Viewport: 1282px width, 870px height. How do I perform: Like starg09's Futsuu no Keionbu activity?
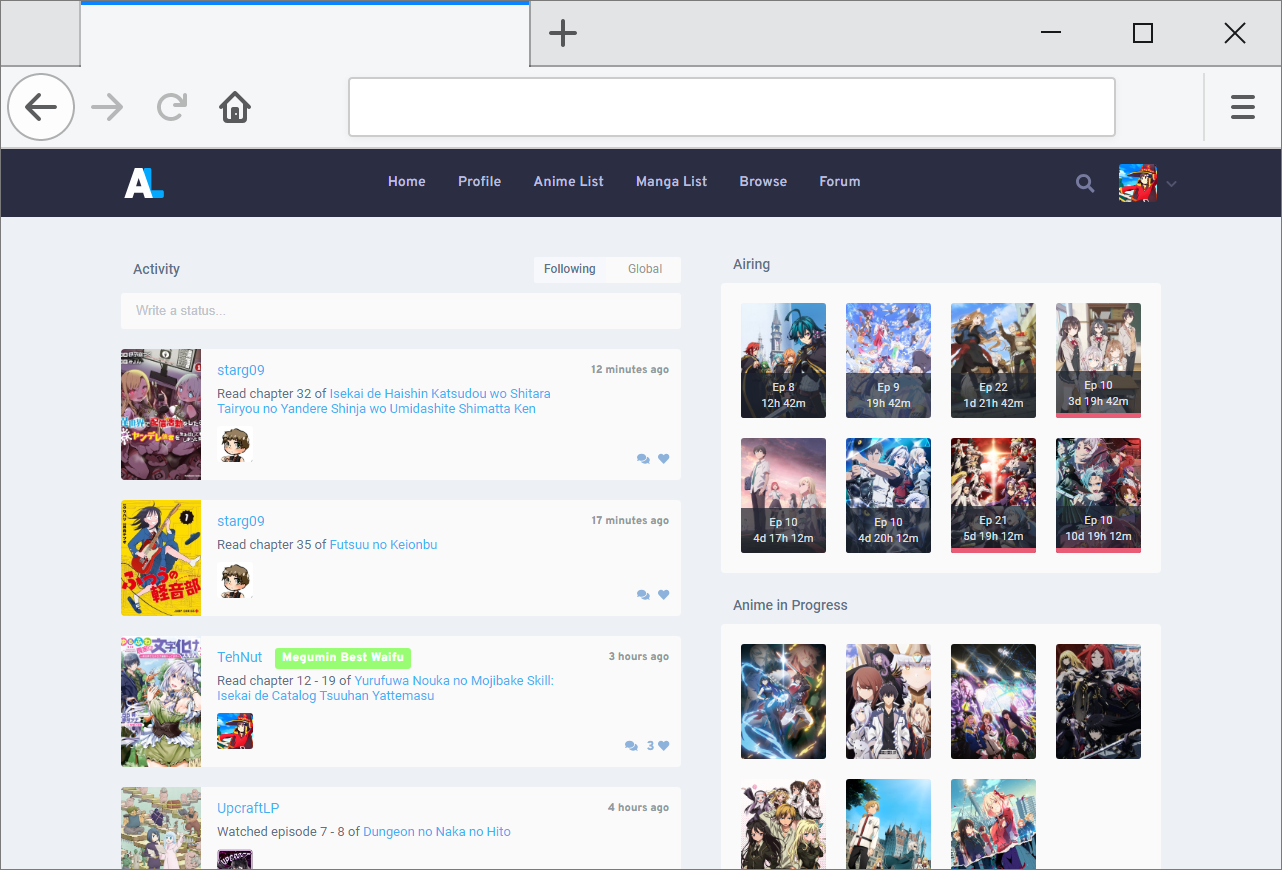(x=663, y=594)
